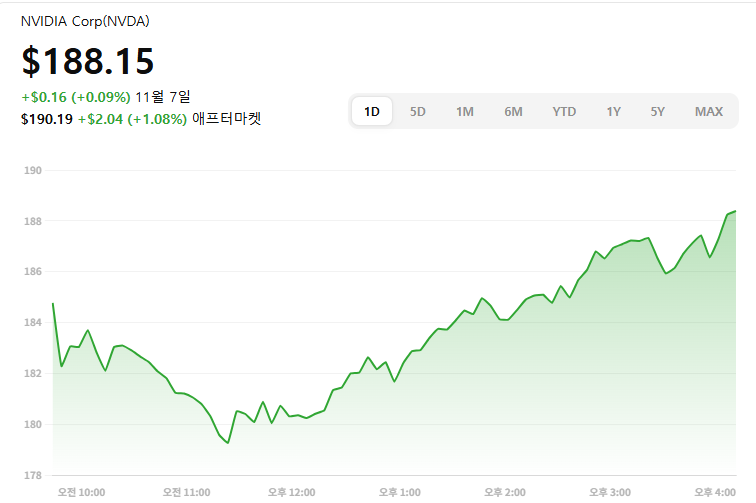Click the 11월 7일 date label
Screen dimensions: 756x503
pyautogui.click(x=163, y=97)
